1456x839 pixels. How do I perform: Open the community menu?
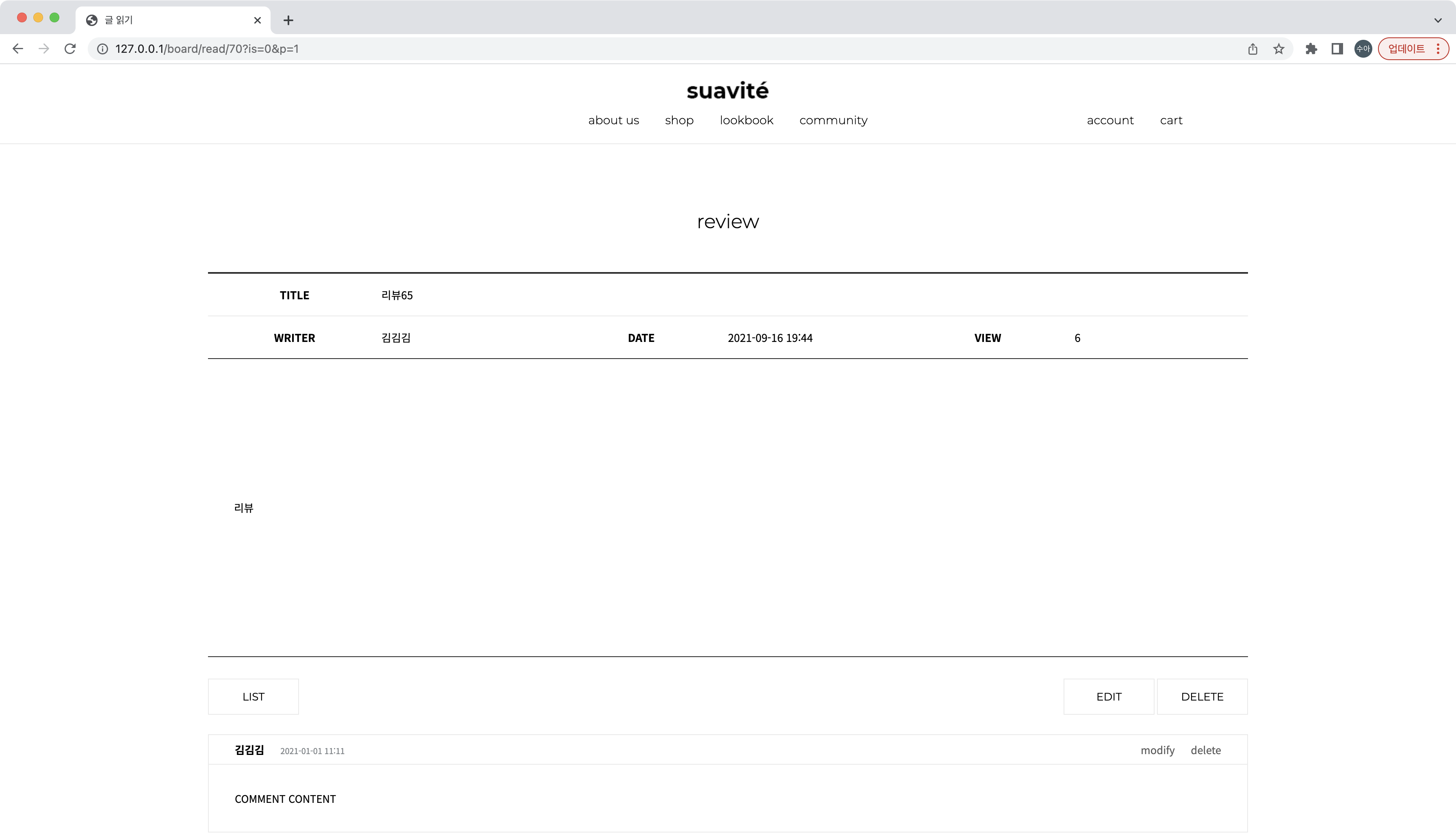tap(833, 121)
